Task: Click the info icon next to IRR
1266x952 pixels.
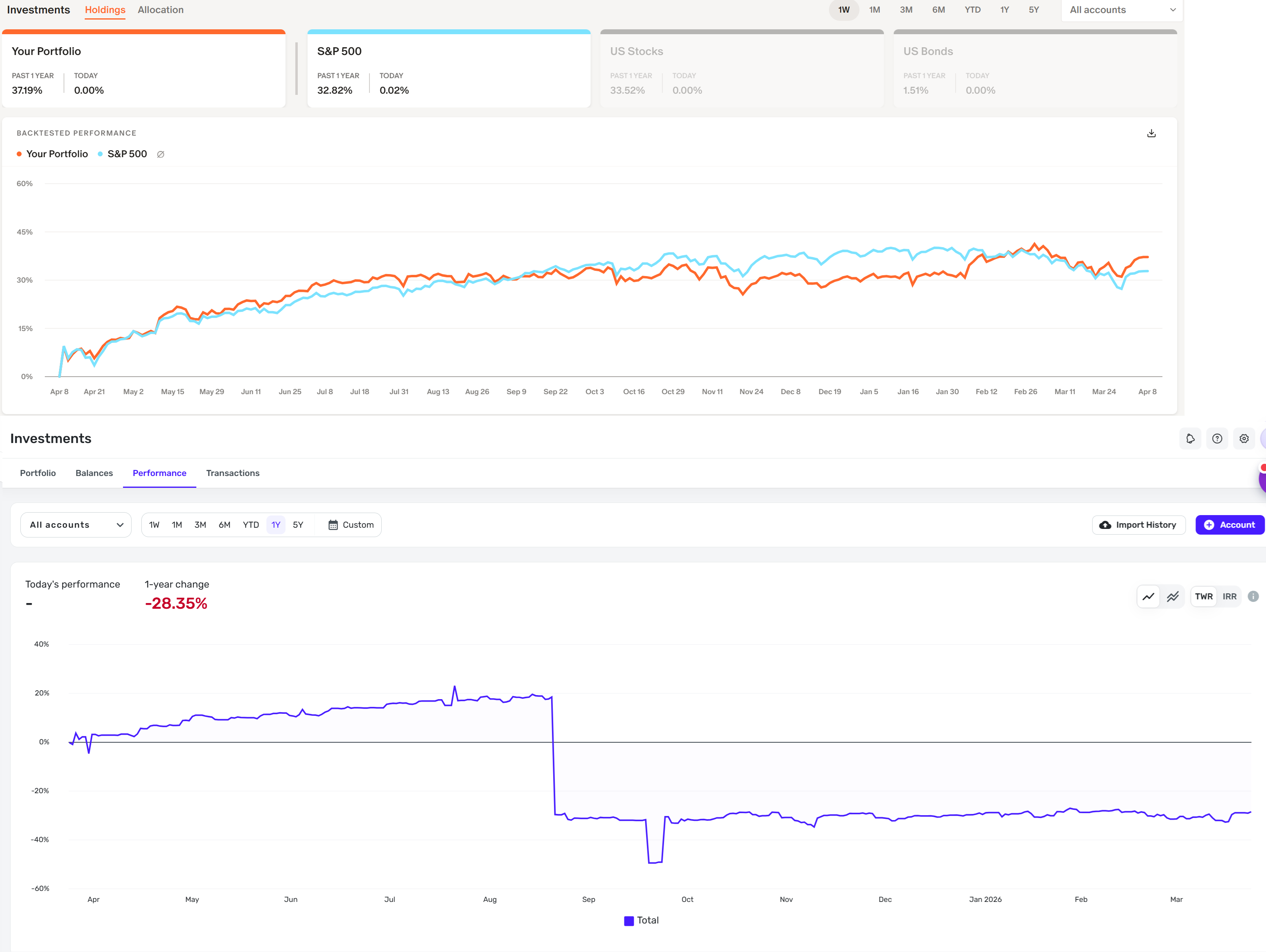Action: (x=1253, y=597)
